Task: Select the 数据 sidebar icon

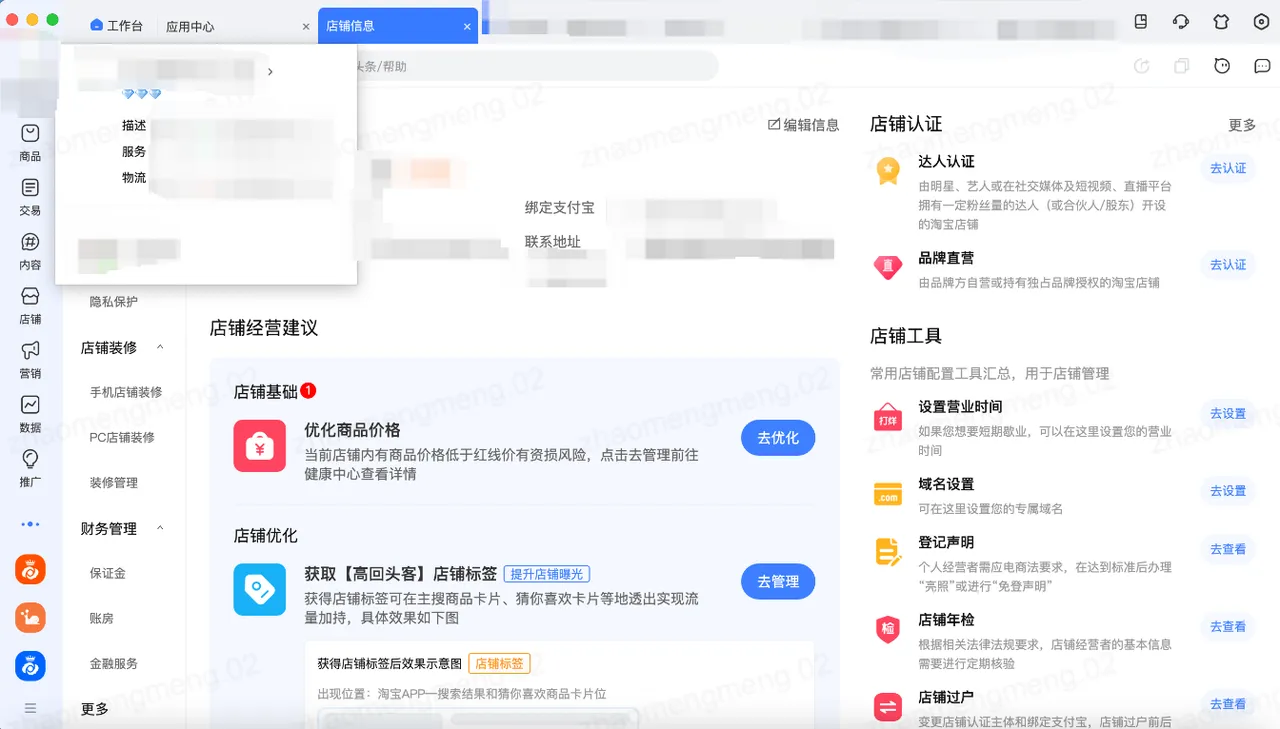Action: point(29,412)
